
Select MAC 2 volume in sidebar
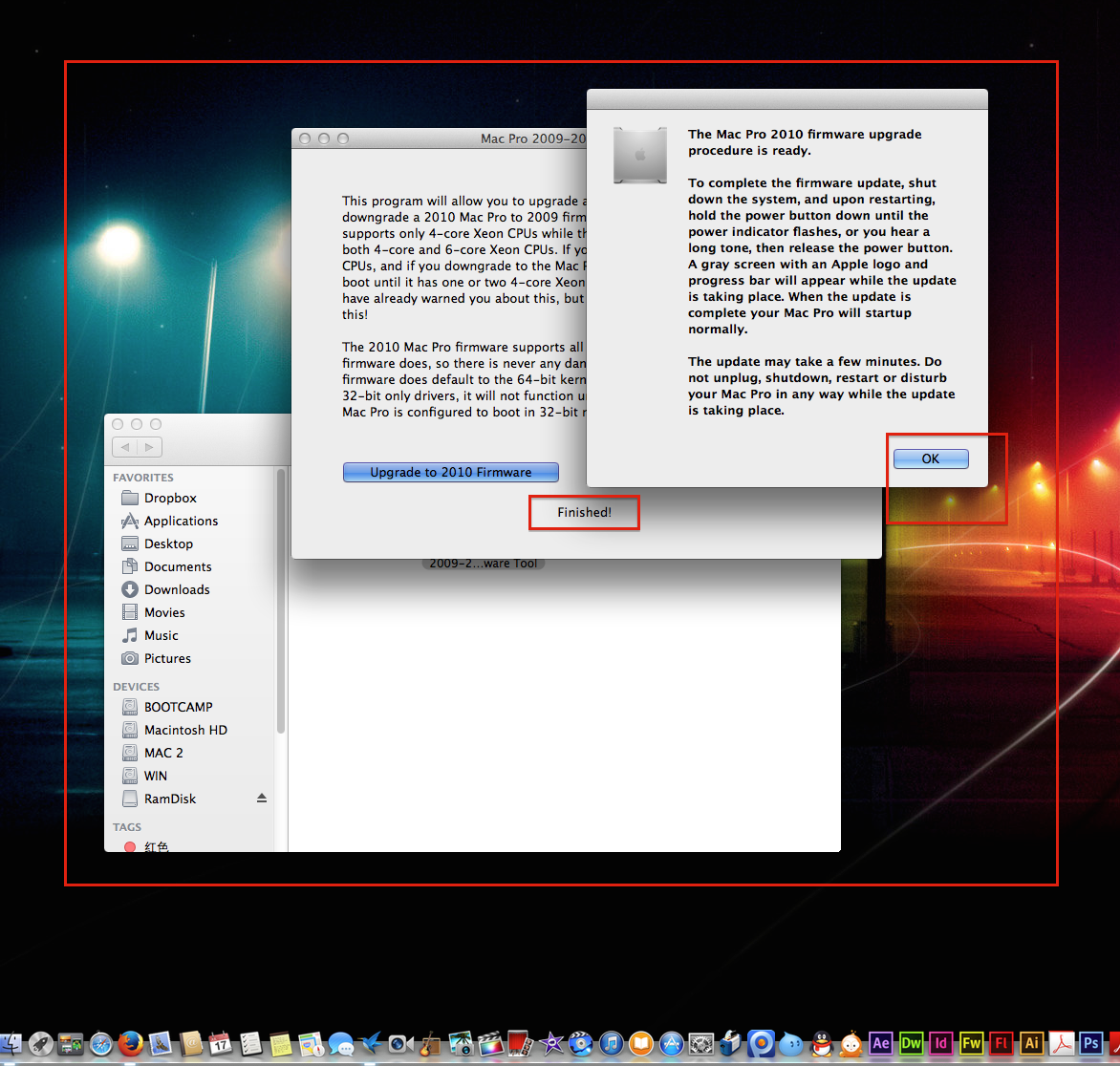pyautogui.click(x=152, y=753)
